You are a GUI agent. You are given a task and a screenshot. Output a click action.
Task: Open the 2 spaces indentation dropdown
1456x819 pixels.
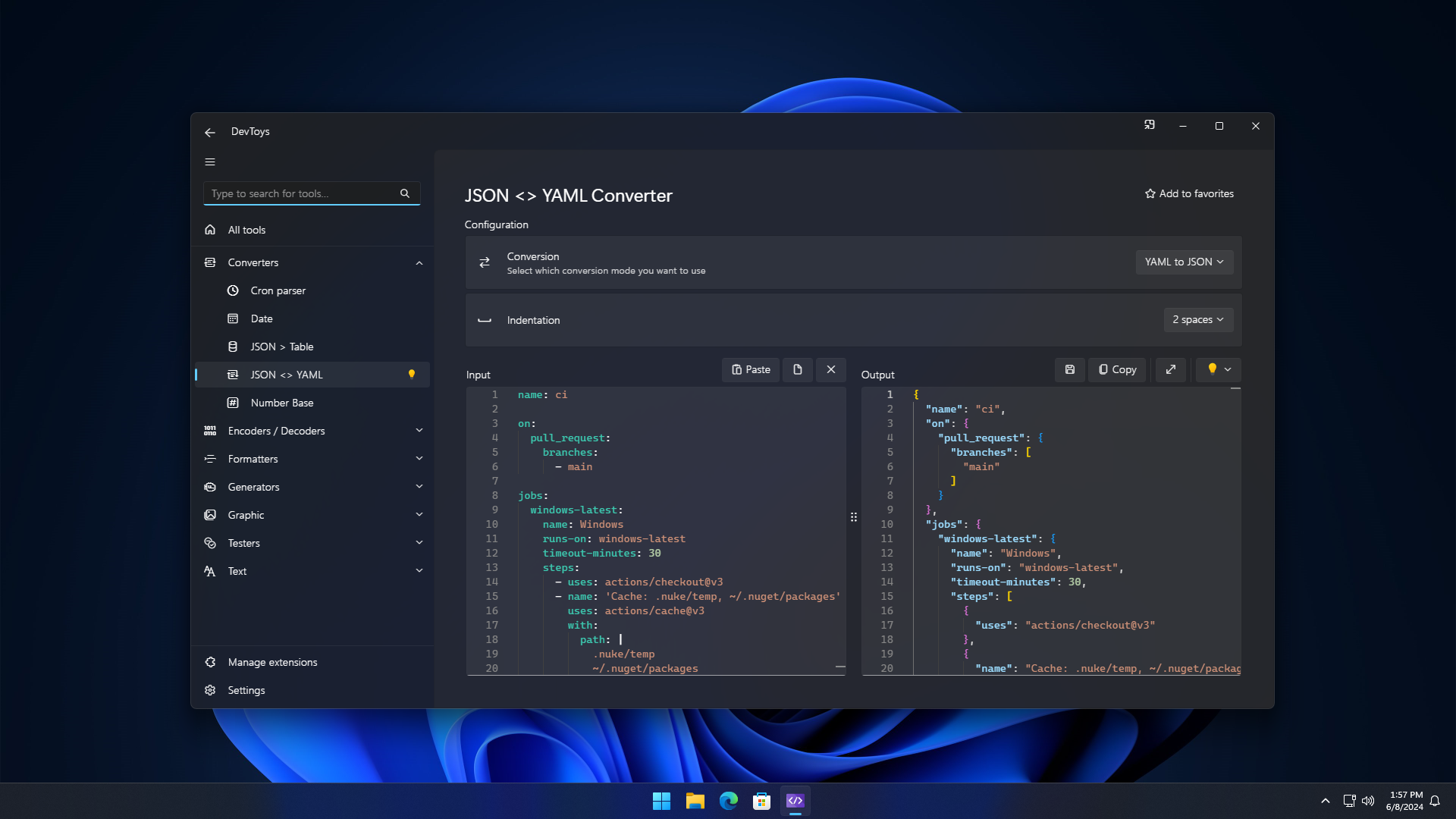(x=1198, y=319)
